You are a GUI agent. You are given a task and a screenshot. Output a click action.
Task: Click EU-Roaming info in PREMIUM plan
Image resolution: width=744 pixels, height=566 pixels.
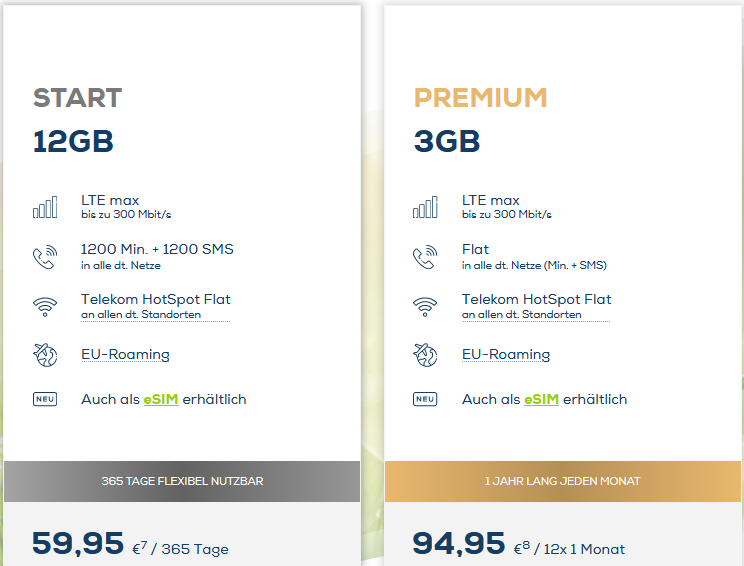505,354
